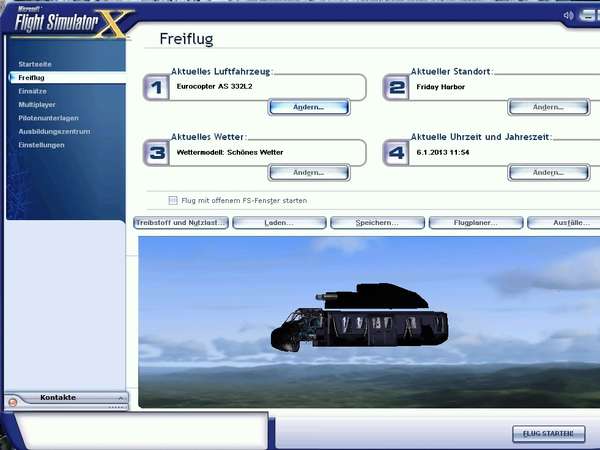Click the number 3 weather icon
600x450 pixels.
point(156,153)
